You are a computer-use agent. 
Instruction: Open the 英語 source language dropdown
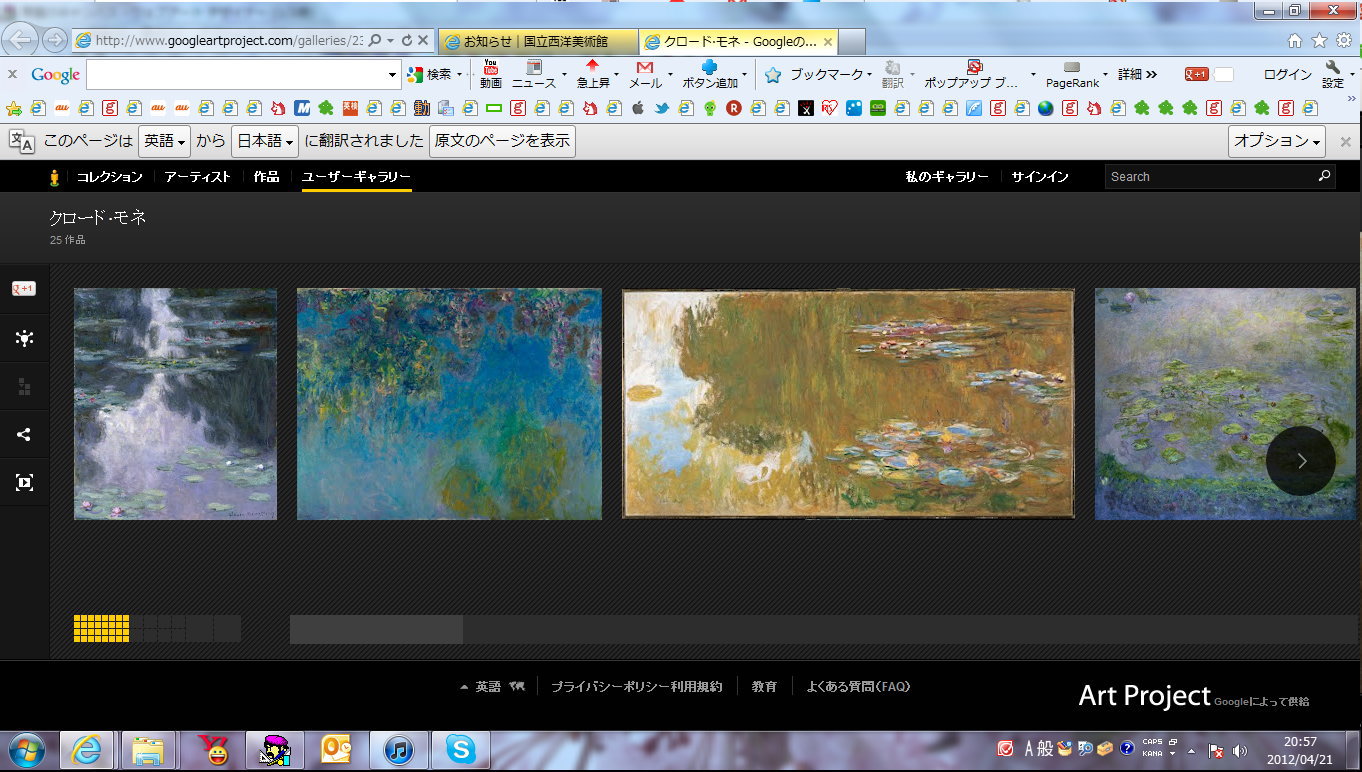164,142
